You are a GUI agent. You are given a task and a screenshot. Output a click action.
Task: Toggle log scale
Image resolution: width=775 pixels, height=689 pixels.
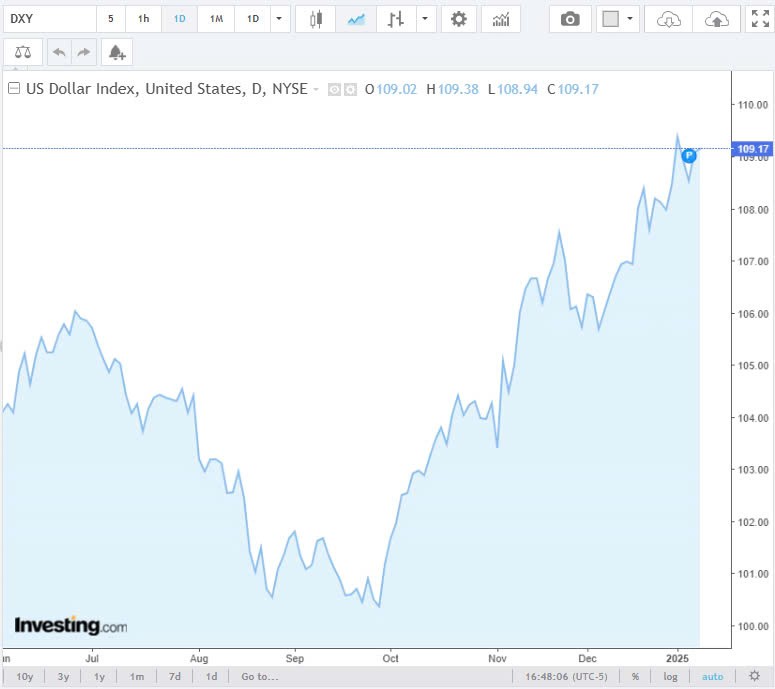coord(670,676)
